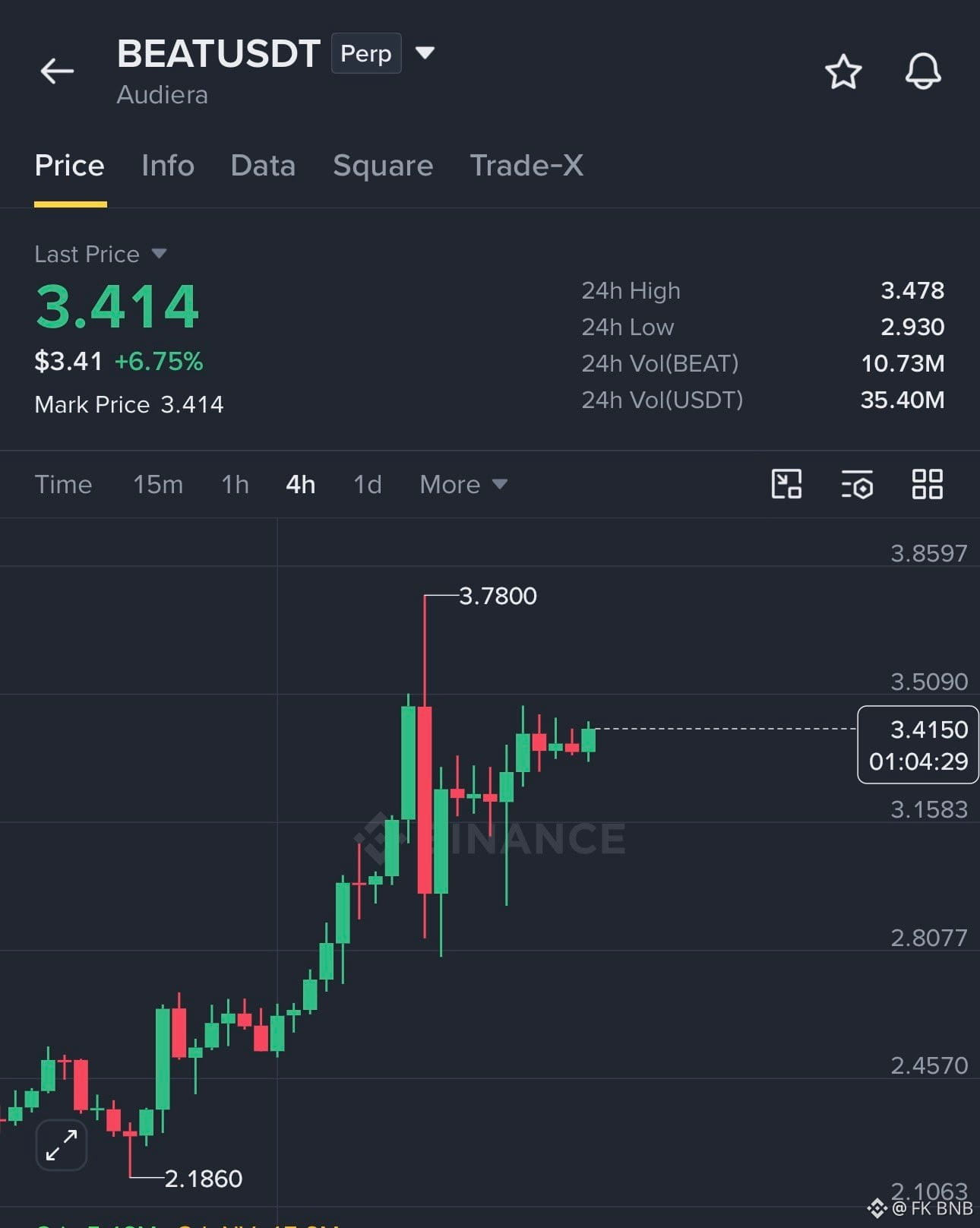The height and width of the screenshot is (1228, 980).
Task: Select the 1d chart interval
Action: pyautogui.click(x=368, y=484)
